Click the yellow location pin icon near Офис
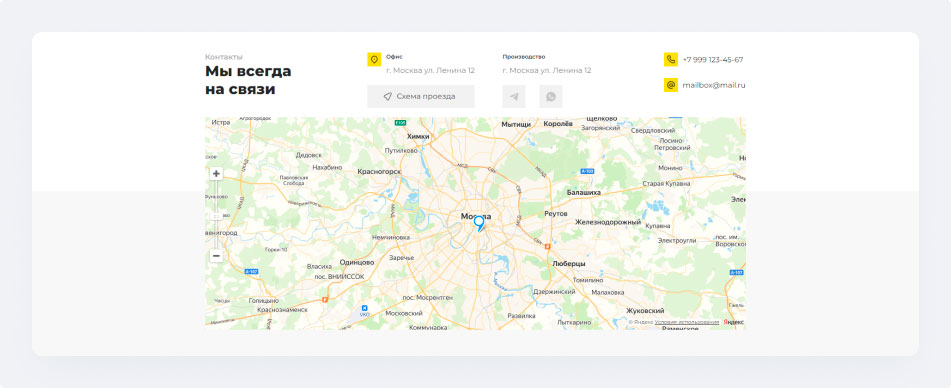This screenshot has width=951, height=388. coord(374,59)
